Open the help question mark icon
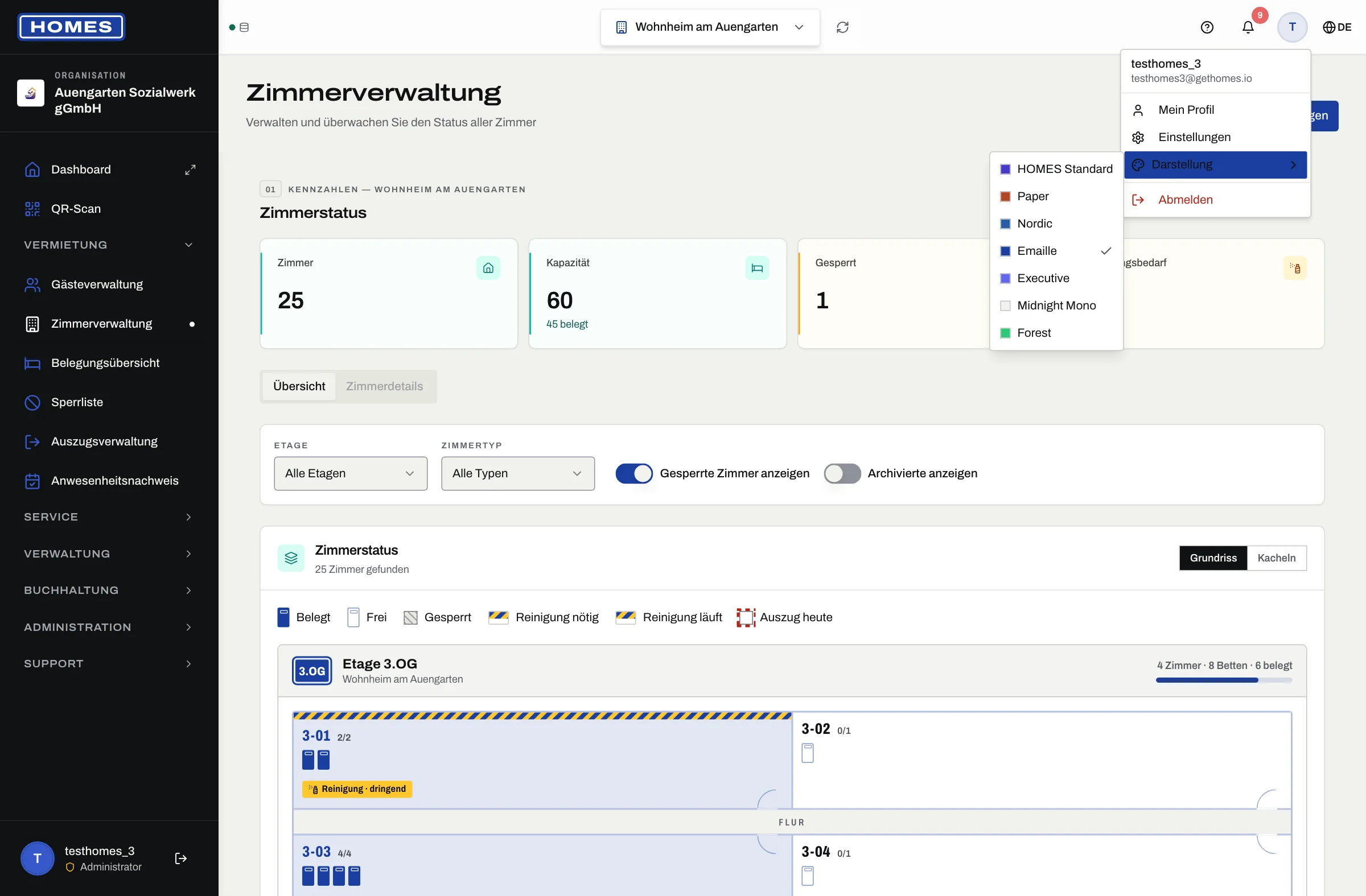The image size is (1366, 896). coord(1207,27)
